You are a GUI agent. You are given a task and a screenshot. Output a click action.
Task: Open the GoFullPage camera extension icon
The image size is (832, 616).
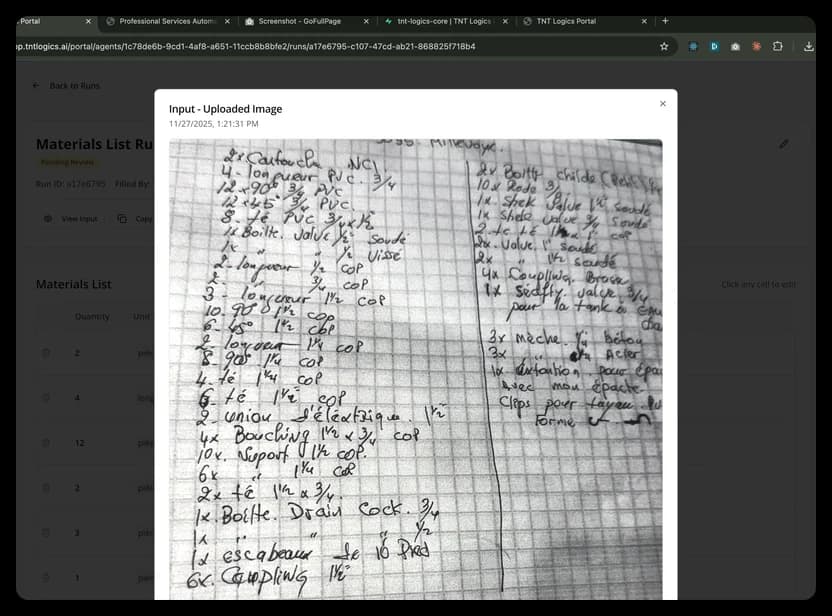[x=735, y=46]
